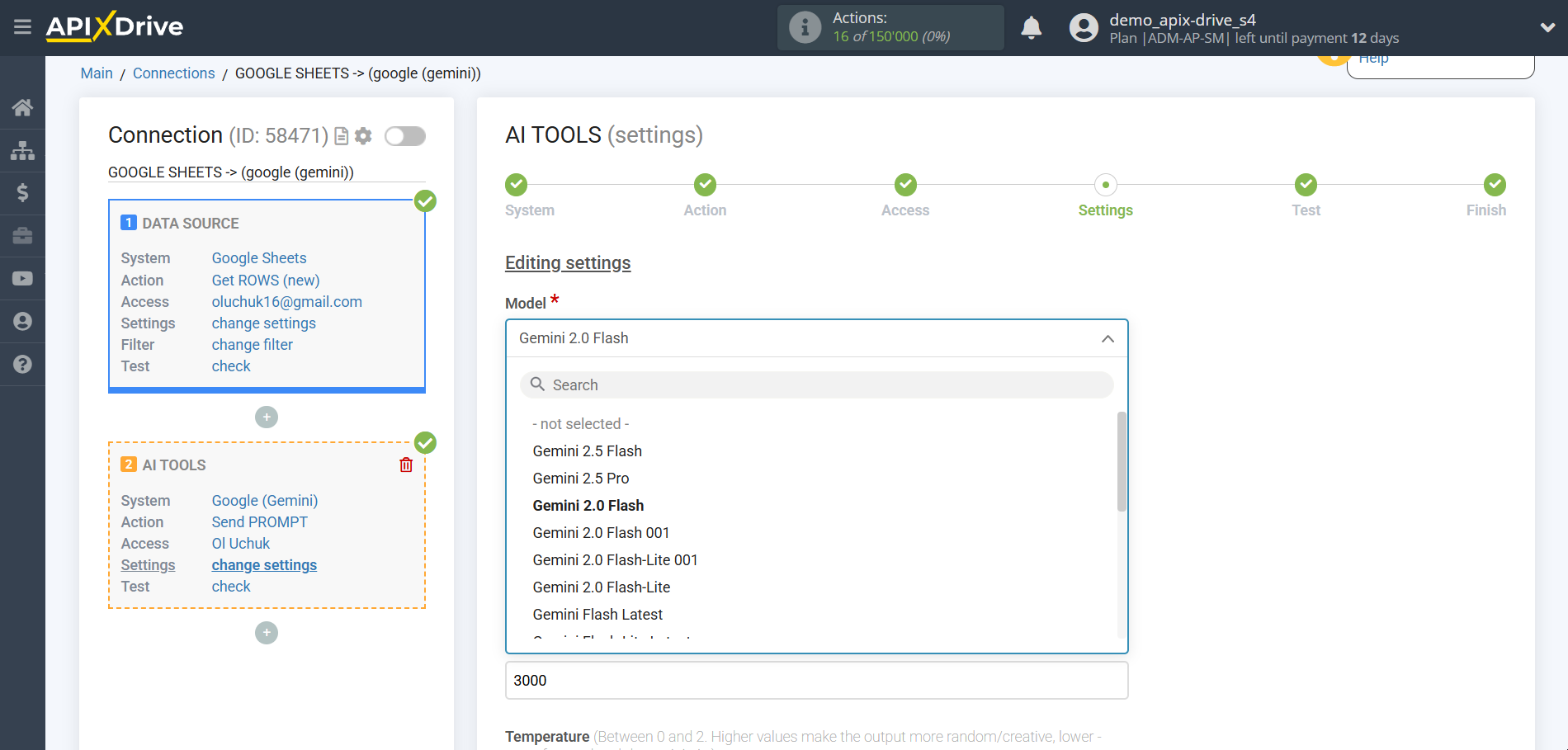
Task: Open the Services briefcase icon in sidebar
Action: (x=22, y=236)
